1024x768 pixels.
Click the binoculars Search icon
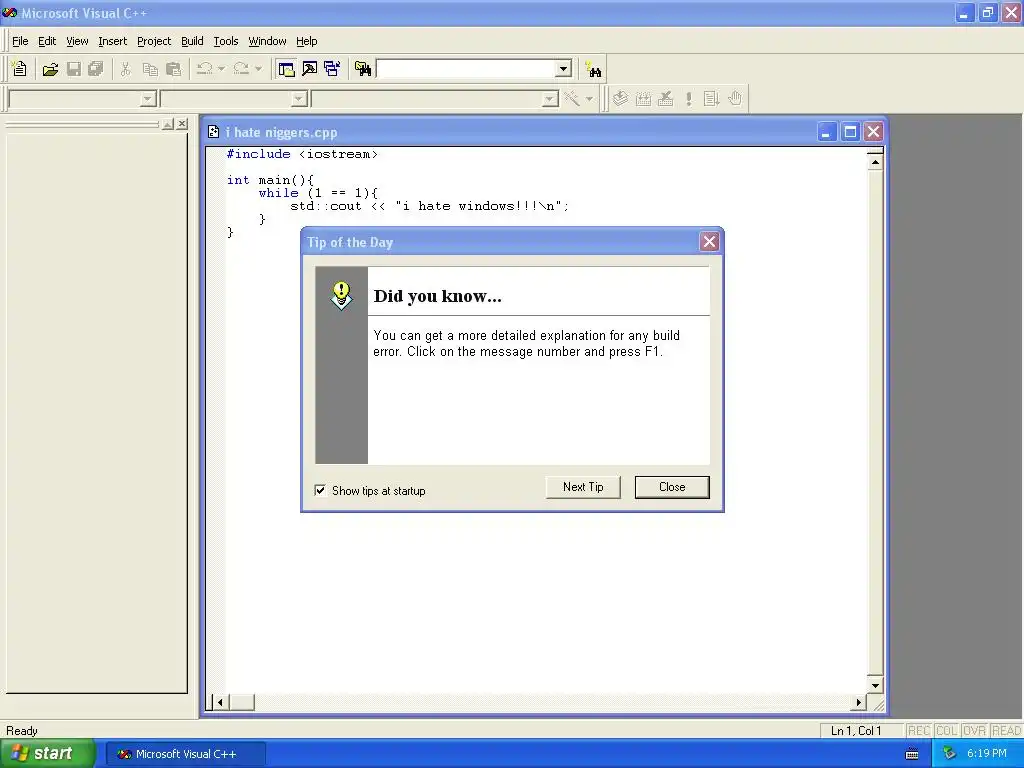594,69
